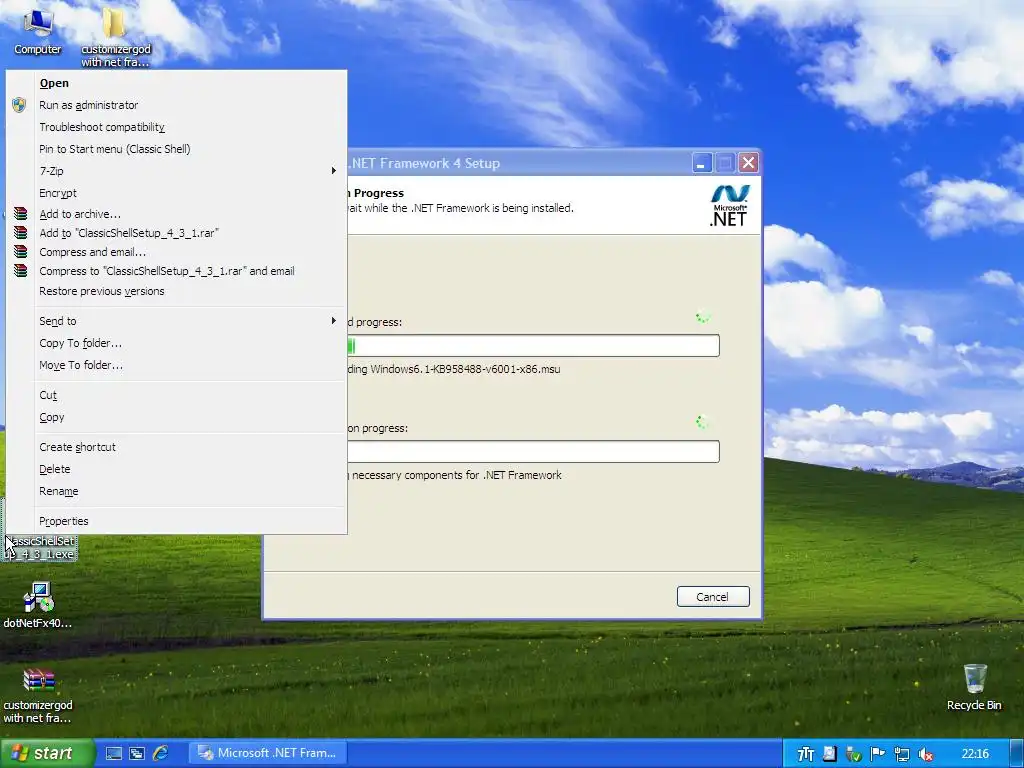Click the switch windows quick launch icon
The width and height of the screenshot is (1024, 768).
click(136, 754)
